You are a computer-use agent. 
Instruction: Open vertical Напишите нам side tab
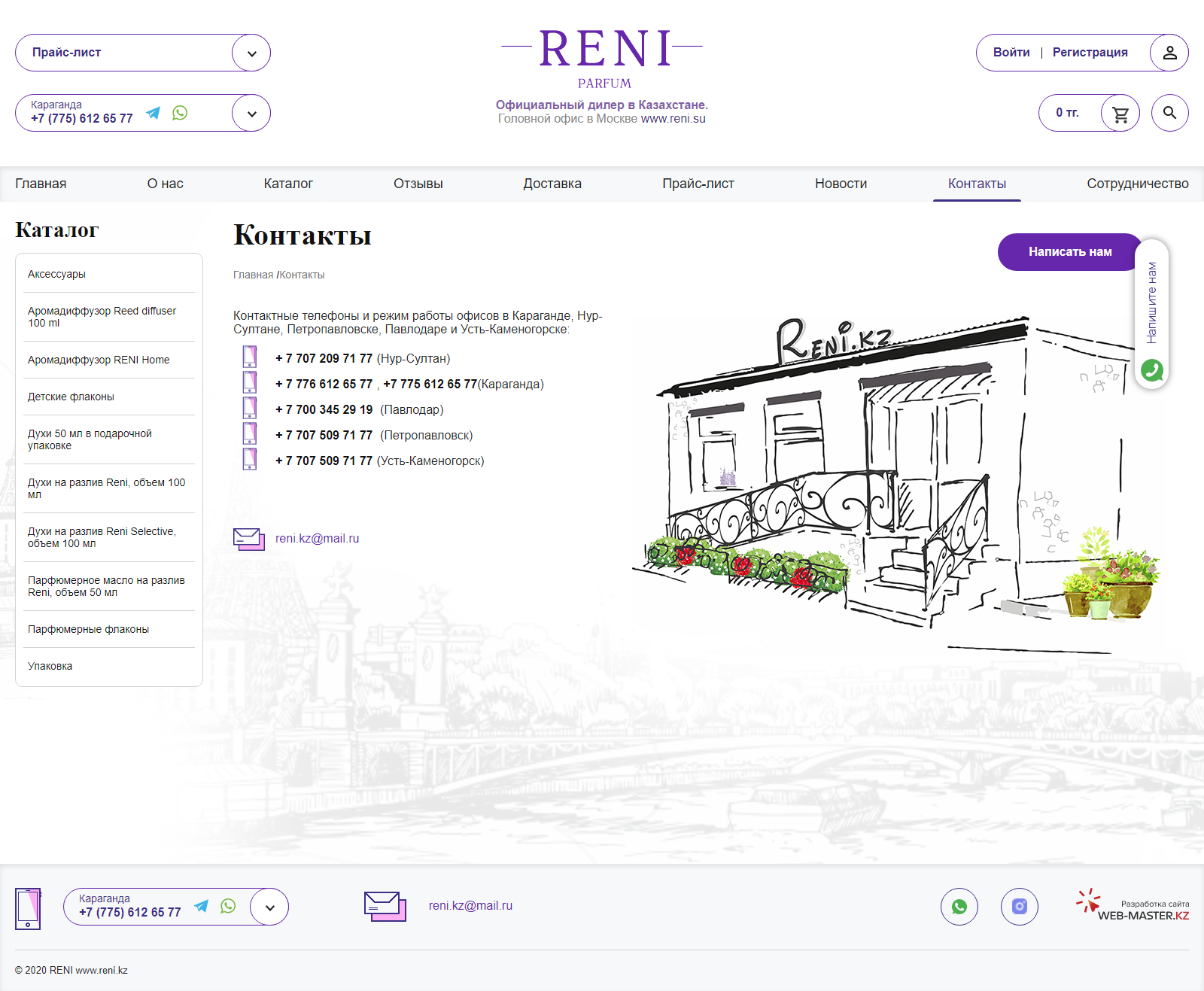pyautogui.click(x=1151, y=302)
